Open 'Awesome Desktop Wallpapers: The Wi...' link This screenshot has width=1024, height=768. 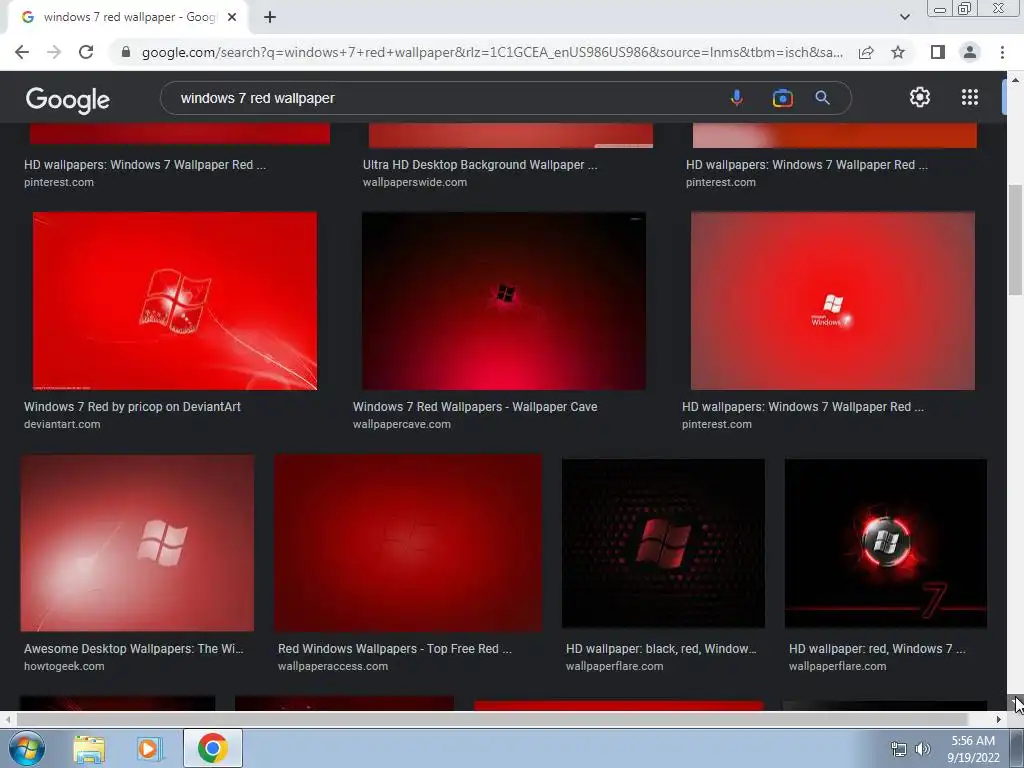coord(133,649)
